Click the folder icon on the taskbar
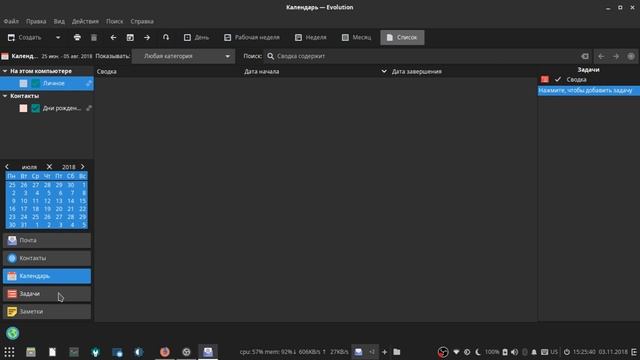The height and width of the screenshot is (360, 640). point(397,352)
